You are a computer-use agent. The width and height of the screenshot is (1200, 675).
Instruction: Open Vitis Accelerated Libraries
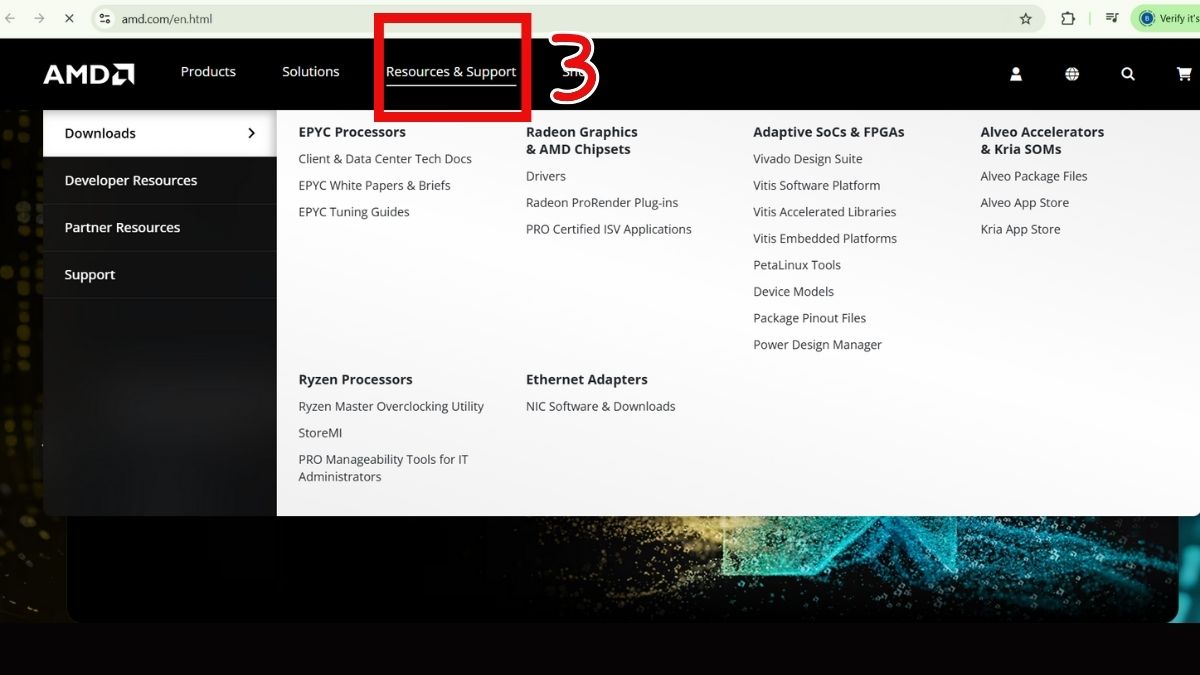click(825, 212)
